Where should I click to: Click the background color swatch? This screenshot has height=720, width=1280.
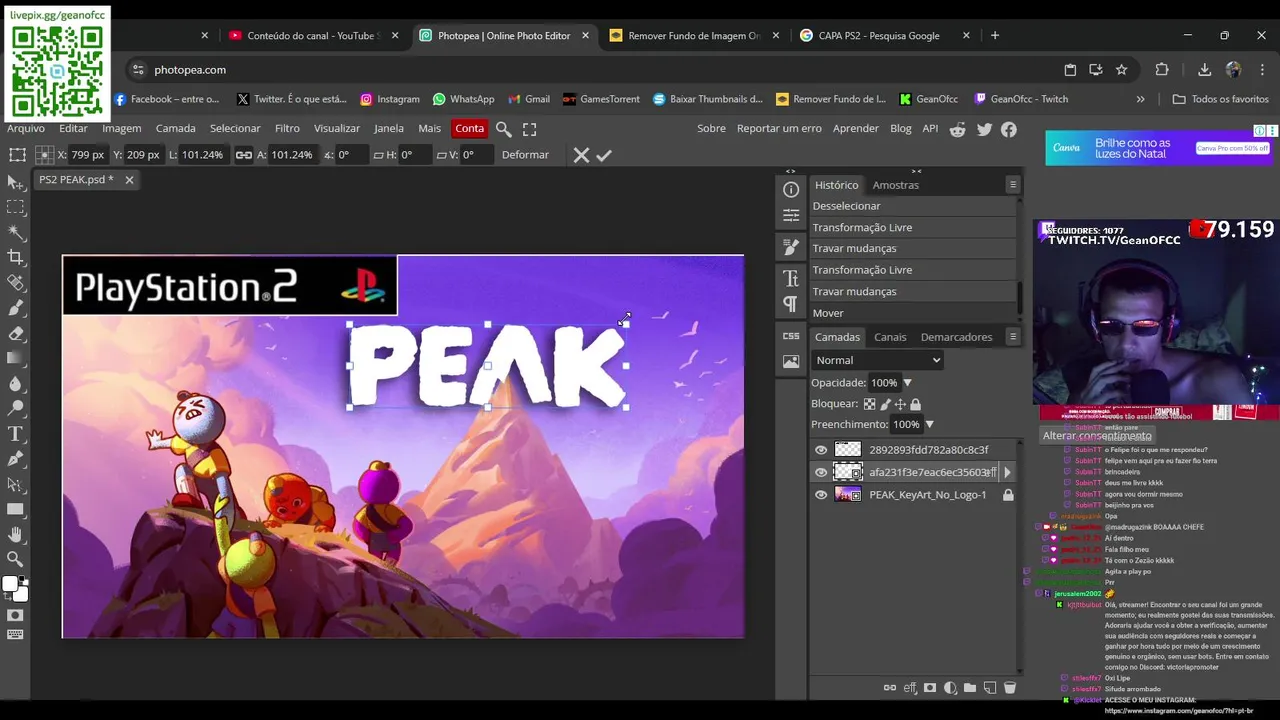pos(21,593)
